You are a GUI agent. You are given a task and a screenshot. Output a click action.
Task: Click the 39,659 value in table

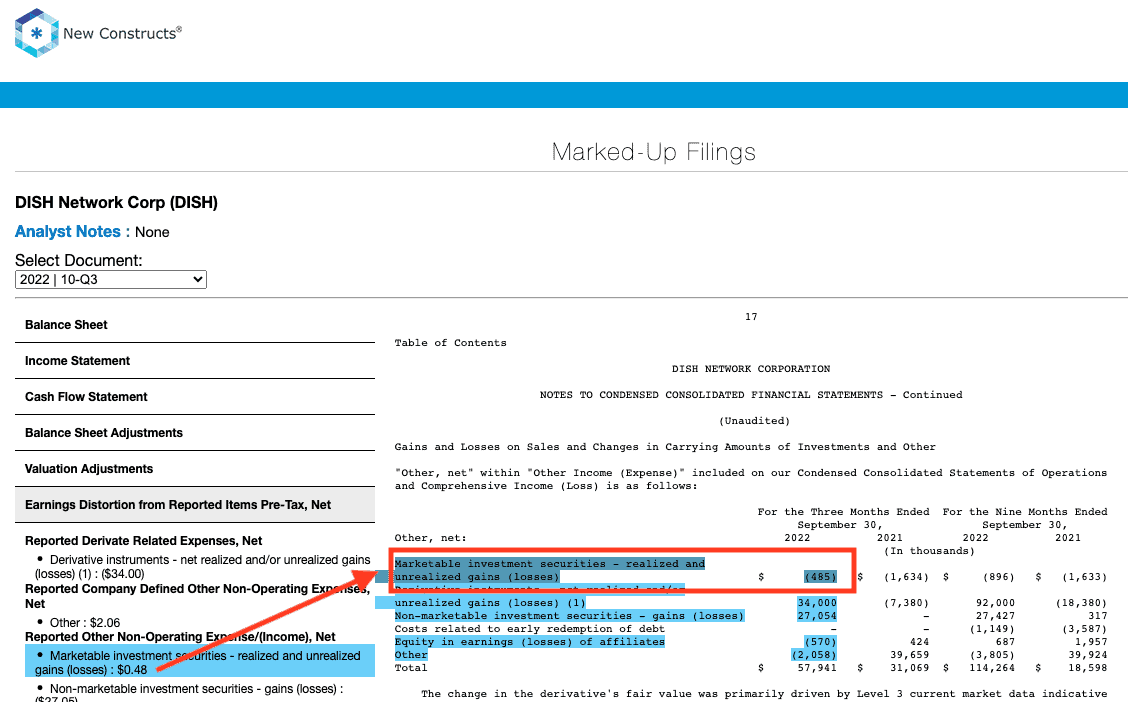pos(909,655)
